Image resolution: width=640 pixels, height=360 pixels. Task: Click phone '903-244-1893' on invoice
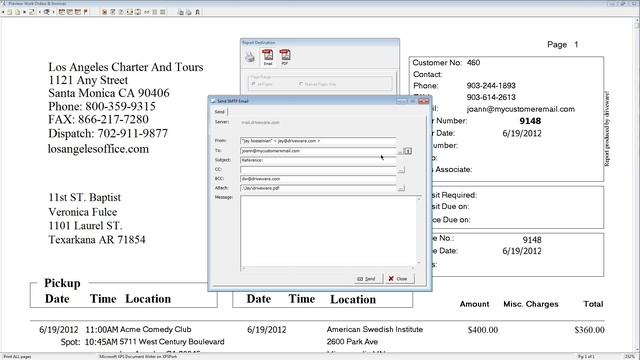point(491,86)
